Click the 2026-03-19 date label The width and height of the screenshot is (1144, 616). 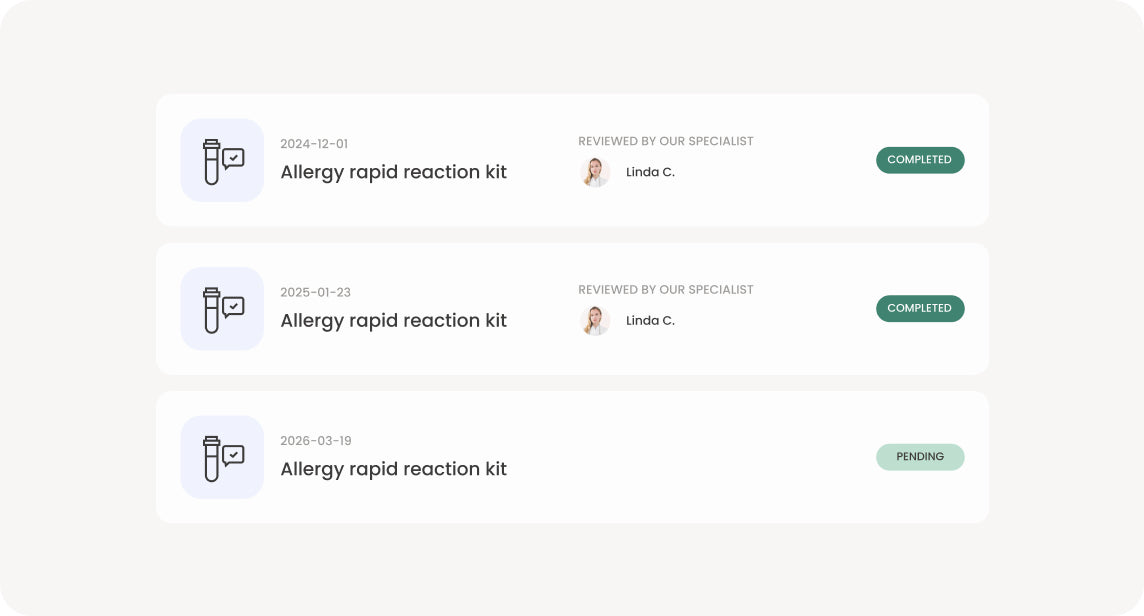tap(315, 441)
